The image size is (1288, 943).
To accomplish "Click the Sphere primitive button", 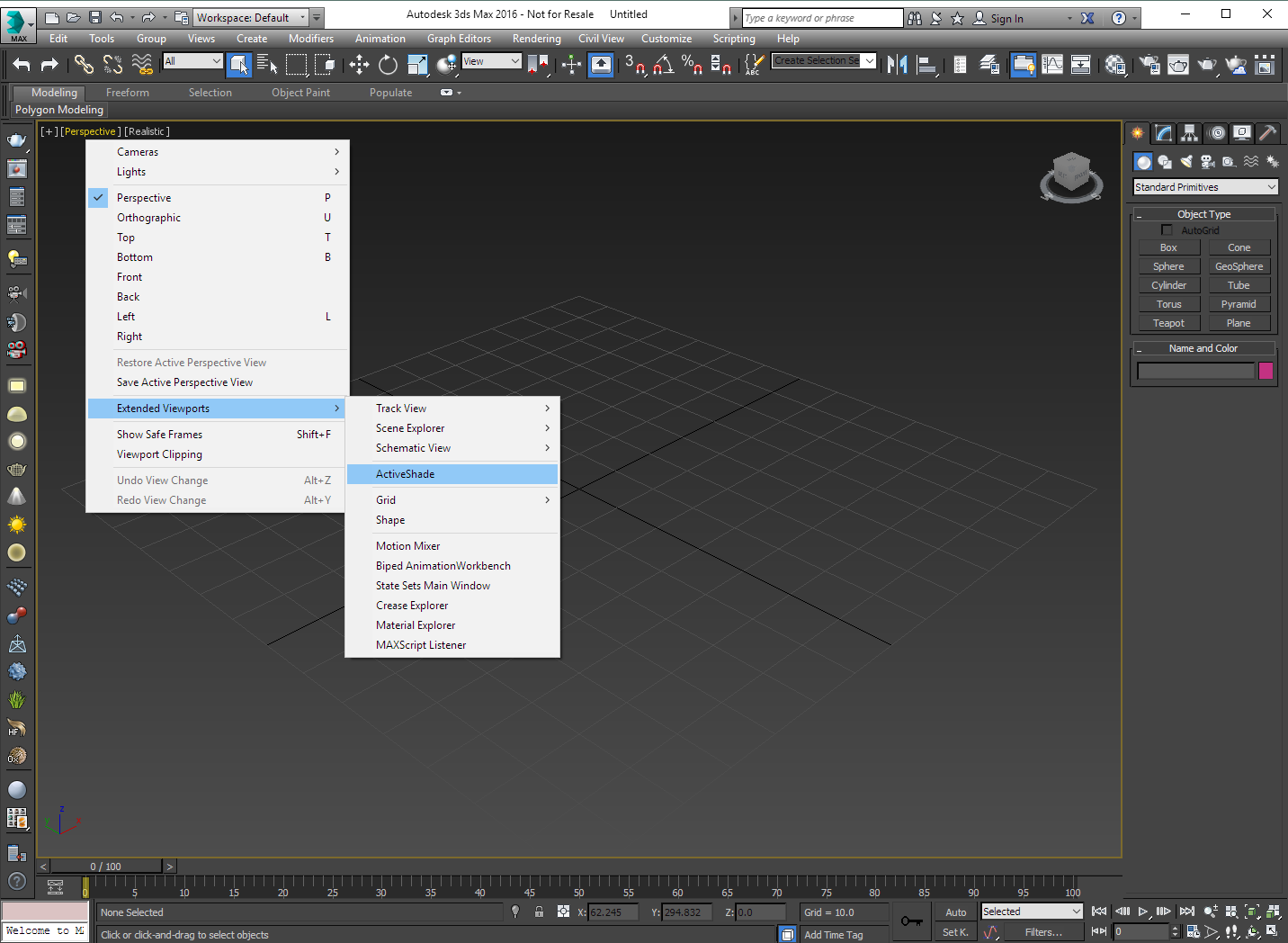I will click(x=1168, y=266).
